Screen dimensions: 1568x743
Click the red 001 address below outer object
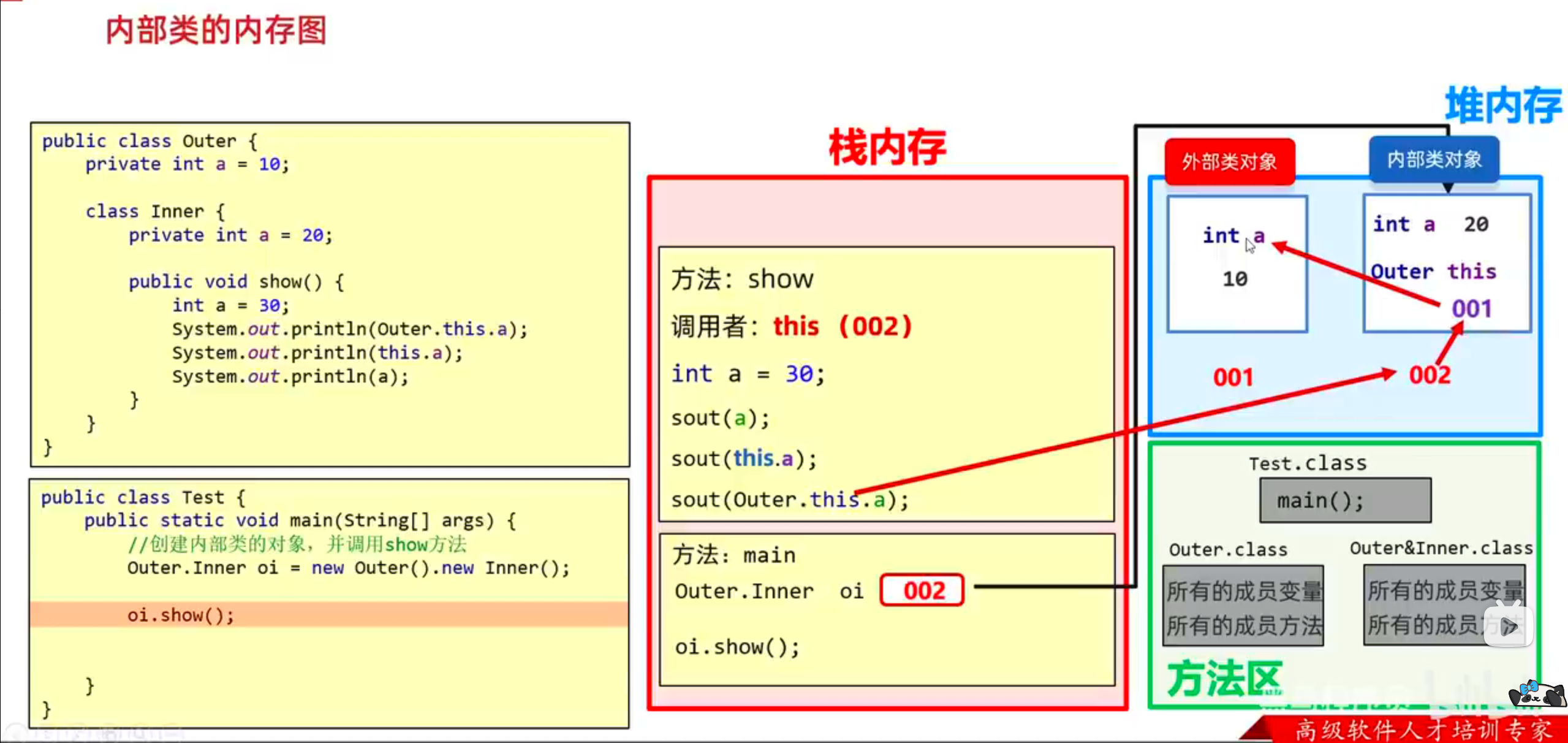click(x=1233, y=377)
